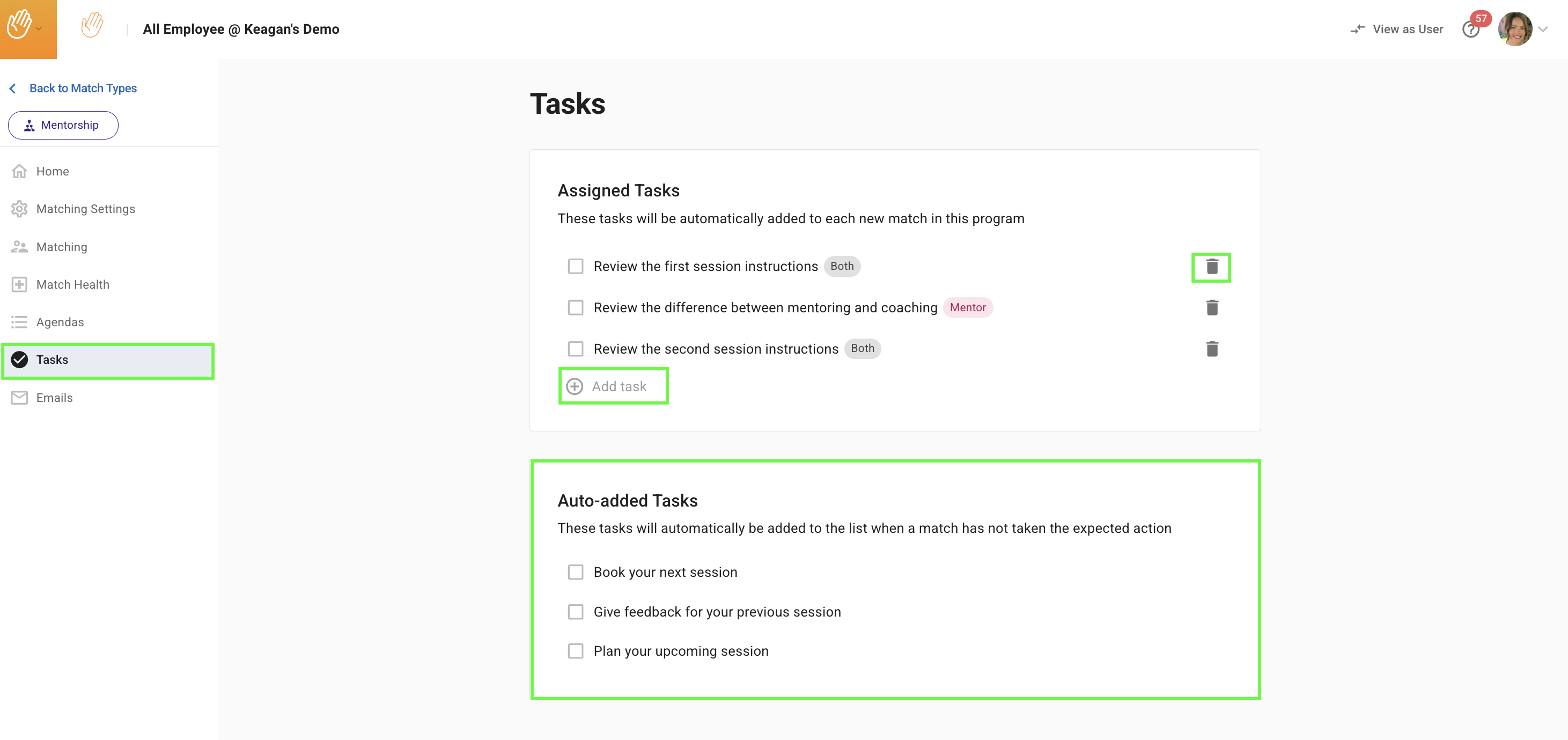Viewport: 1568px width, 740px height.
Task: Click trash icon for second session task
Action: click(x=1211, y=349)
